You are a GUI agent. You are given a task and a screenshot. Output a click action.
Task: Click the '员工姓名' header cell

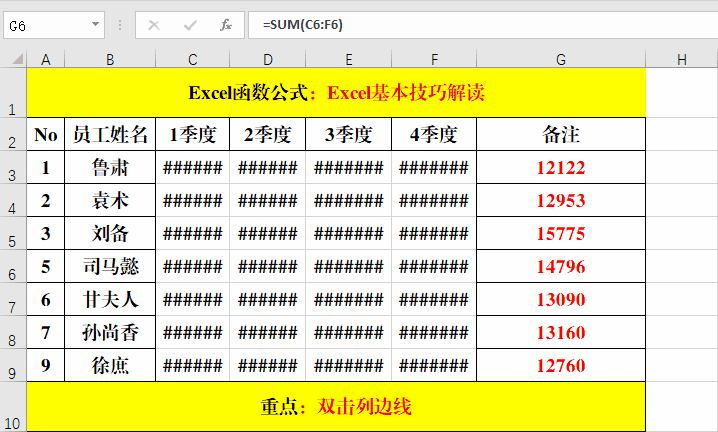110,134
